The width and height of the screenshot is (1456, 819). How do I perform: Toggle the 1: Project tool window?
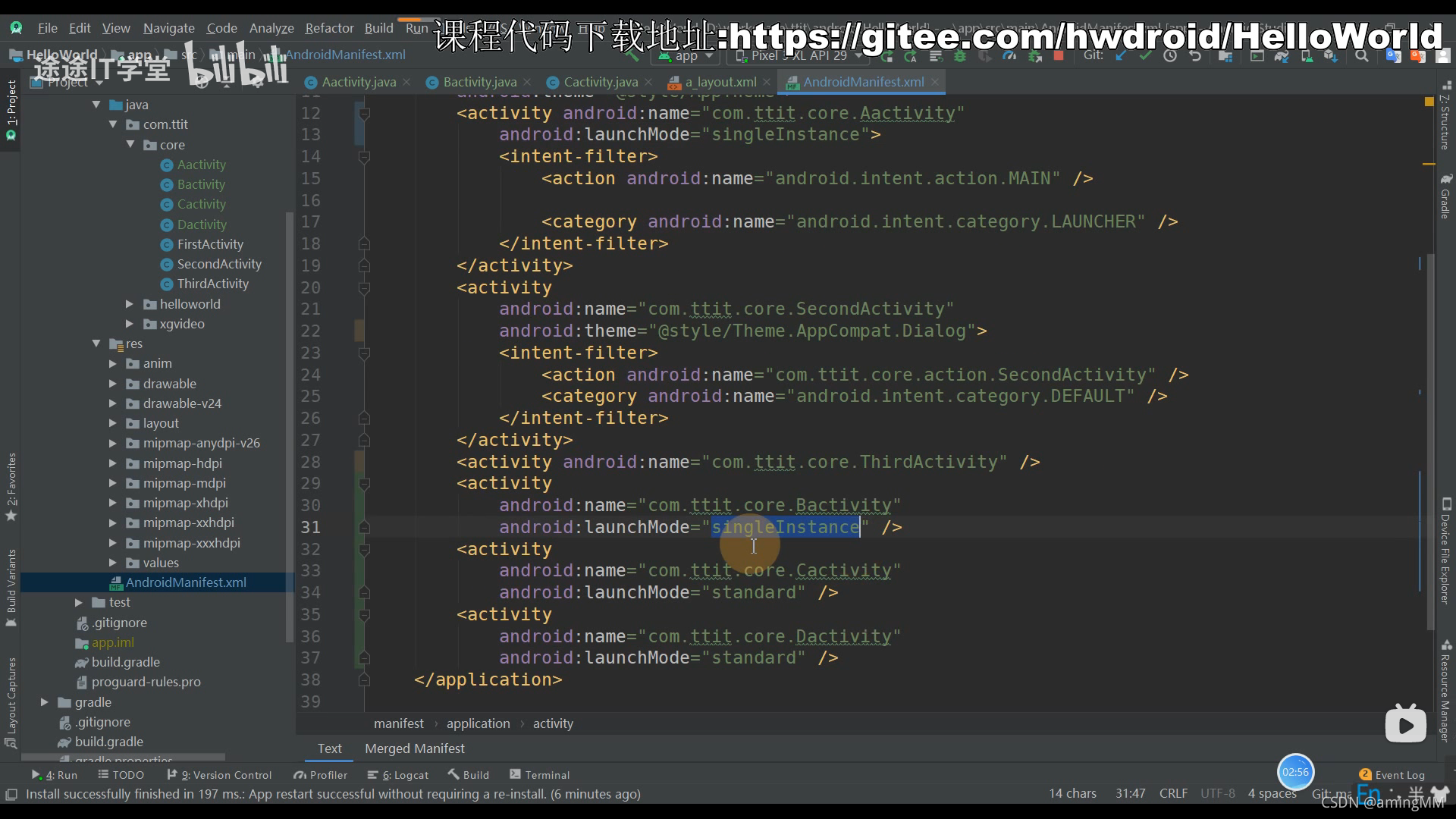pyautogui.click(x=11, y=111)
